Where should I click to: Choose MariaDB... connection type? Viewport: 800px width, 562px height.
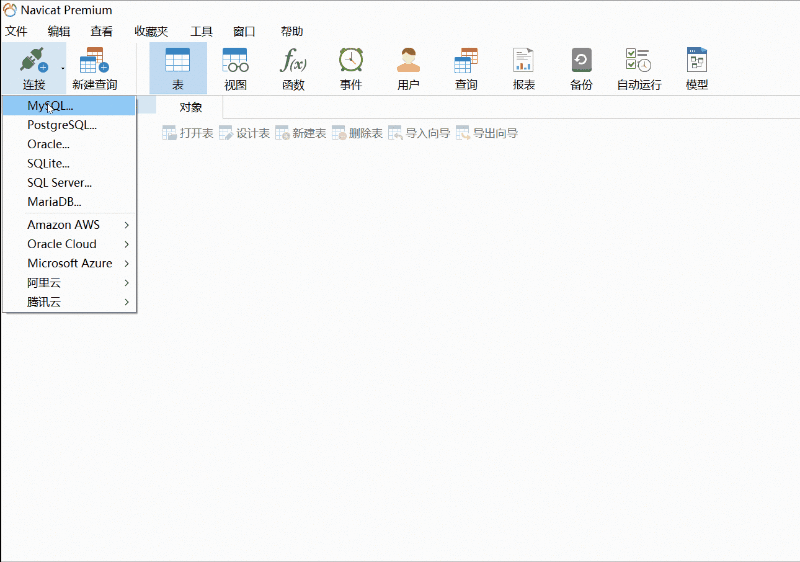[69, 202]
